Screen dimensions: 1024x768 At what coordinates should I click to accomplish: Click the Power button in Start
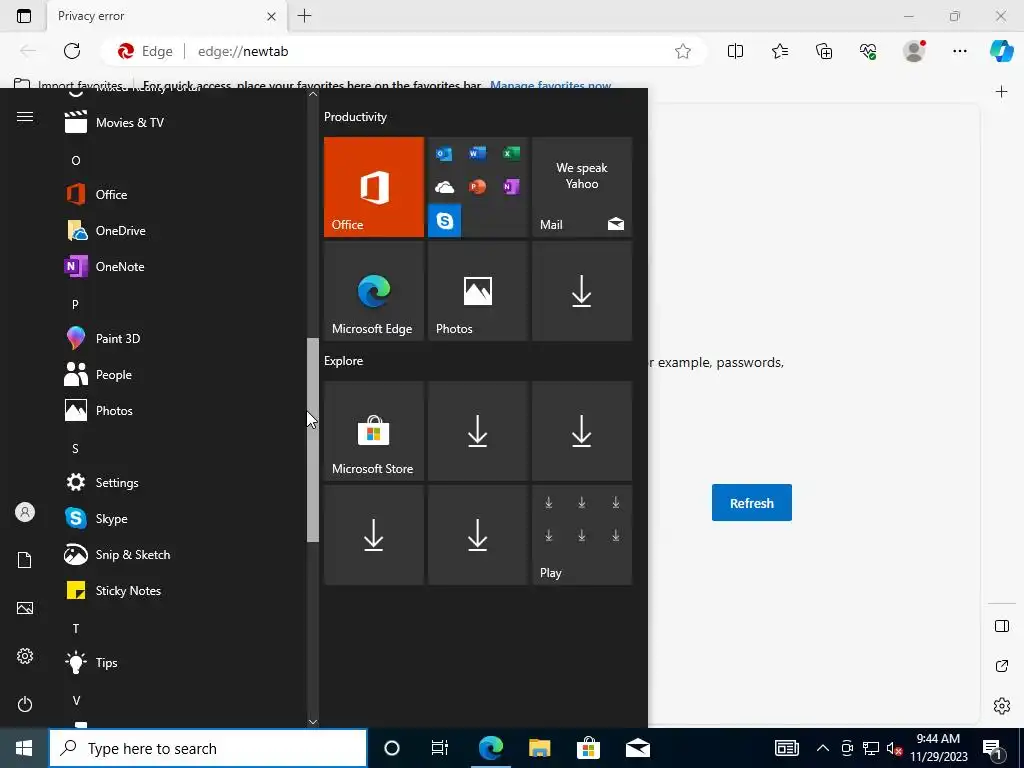point(25,704)
